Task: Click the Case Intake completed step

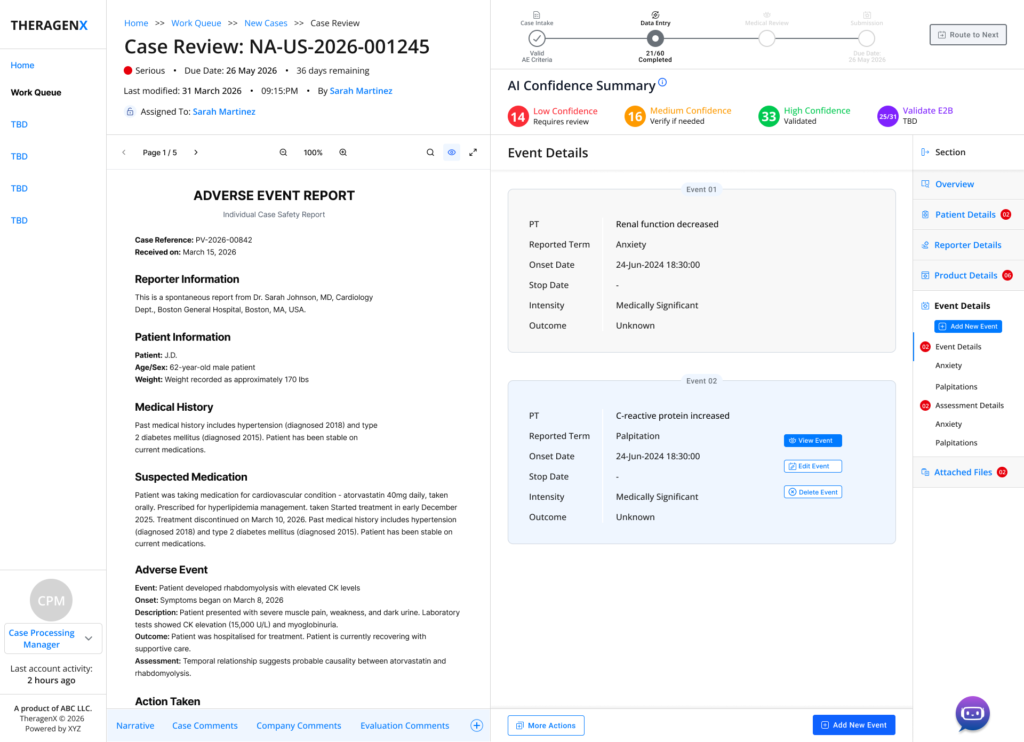Action: point(537,38)
